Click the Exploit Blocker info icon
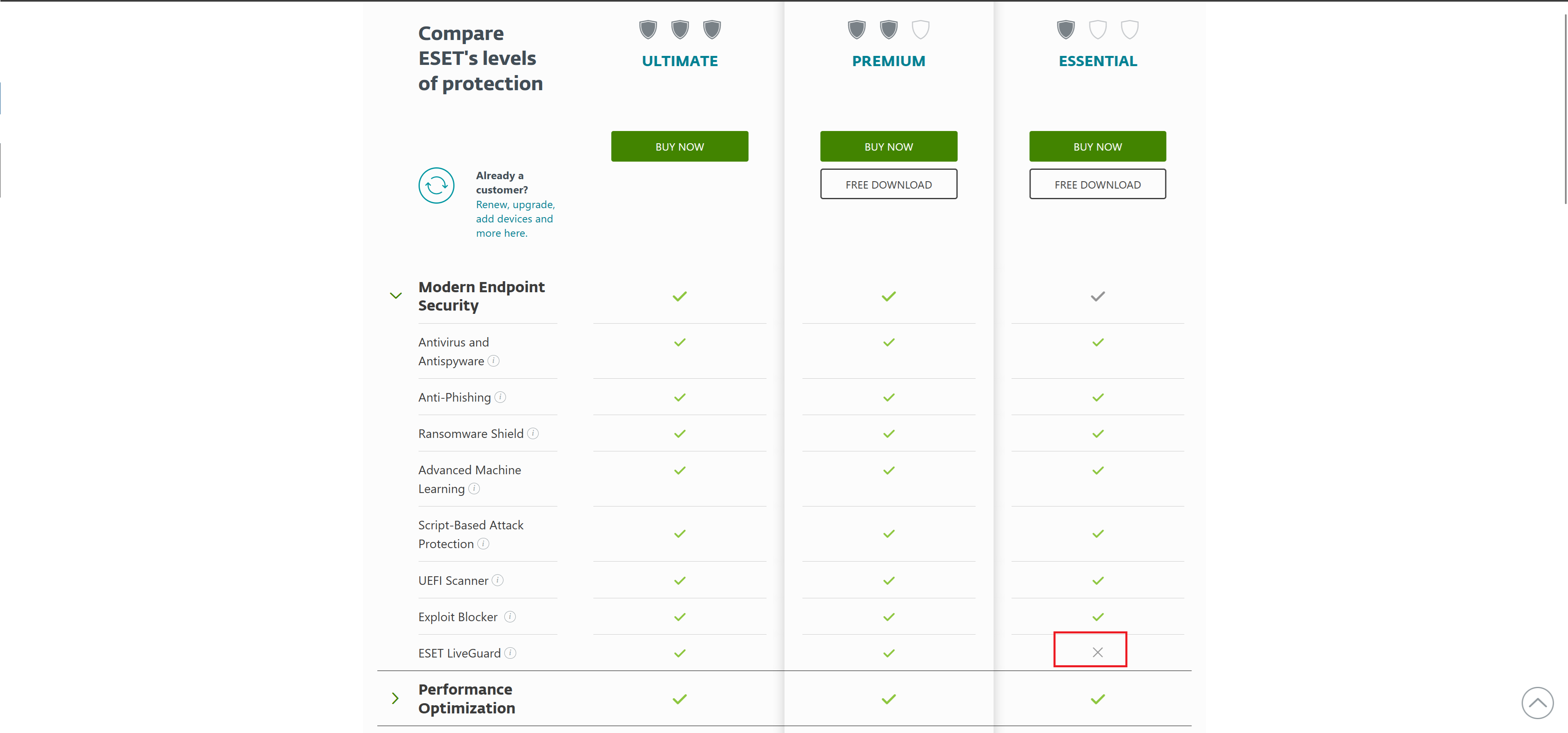 [x=510, y=617]
